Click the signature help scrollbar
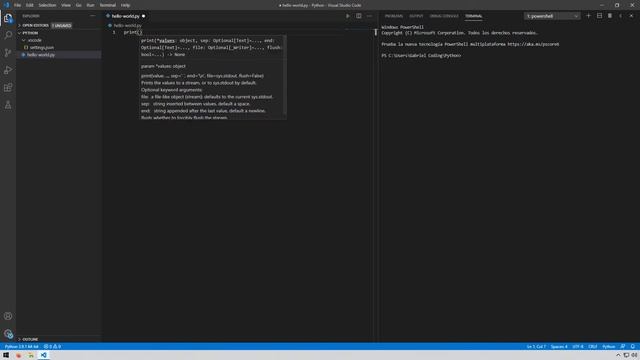 (284, 76)
